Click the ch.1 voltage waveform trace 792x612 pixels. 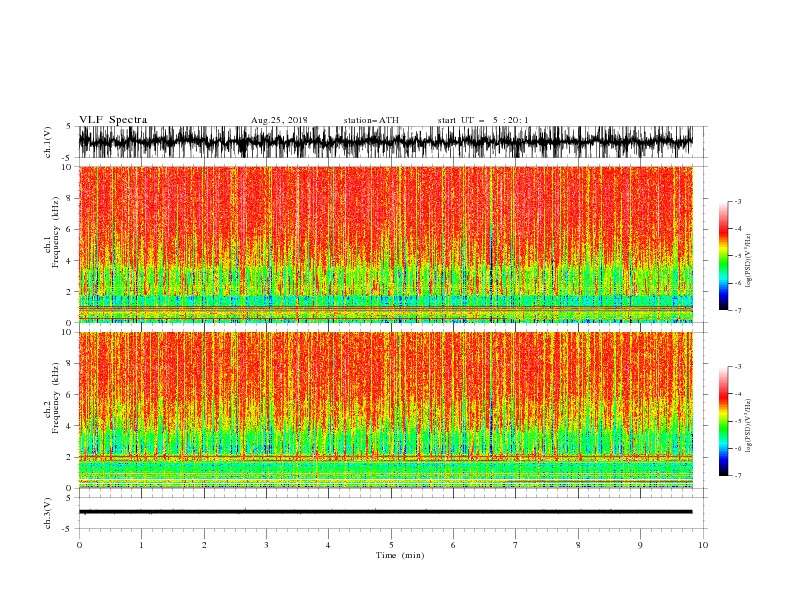[x=385, y=142]
